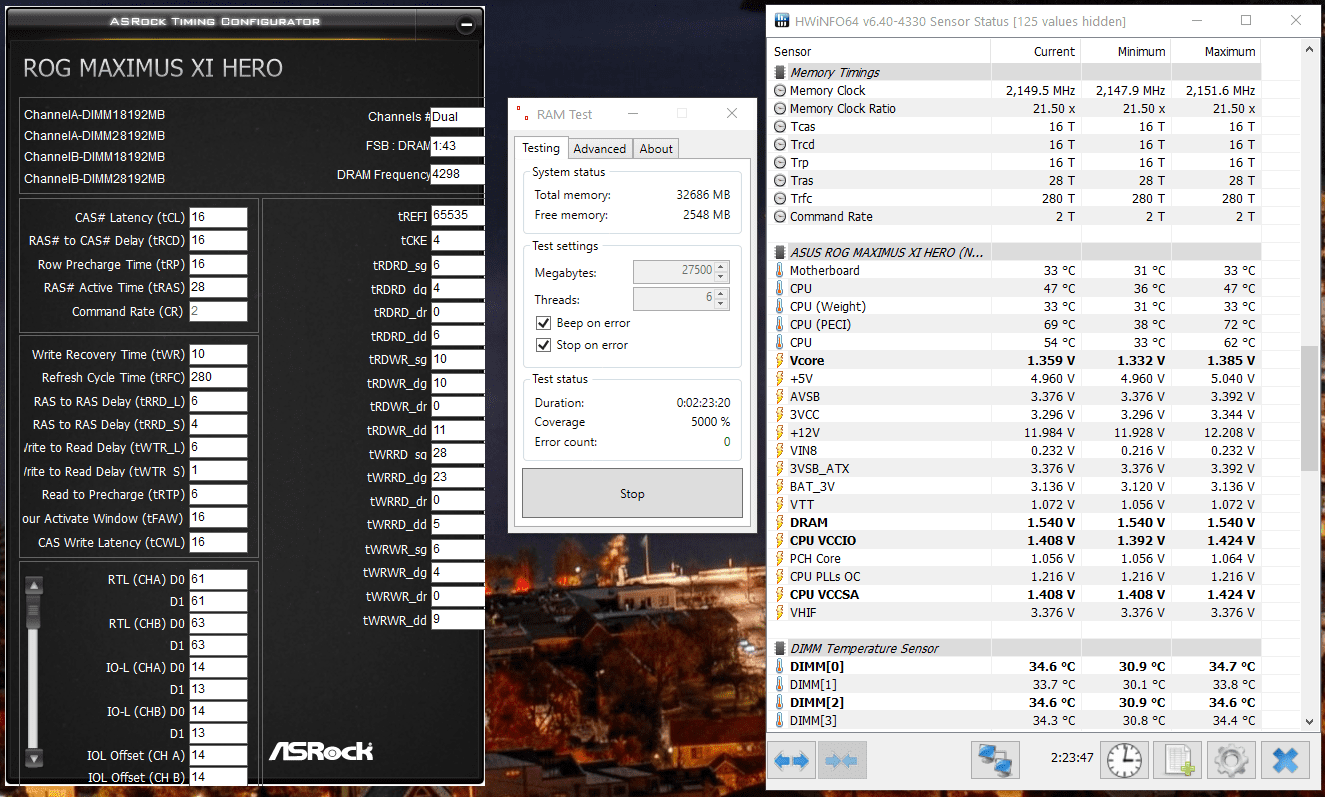Click DRAM voltage lightning icon
The width and height of the screenshot is (1325, 797).
(780, 522)
